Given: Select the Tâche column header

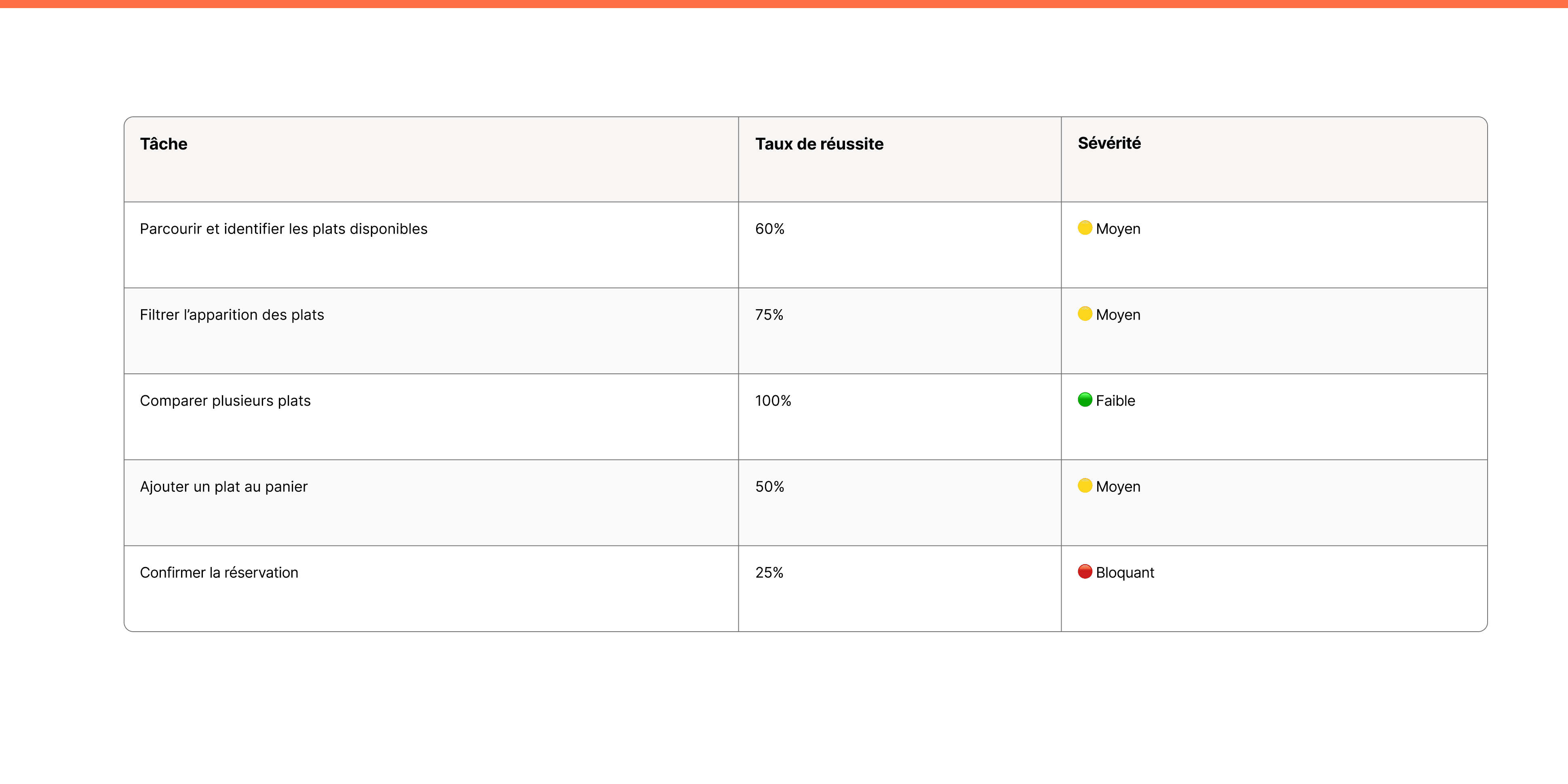Looking at the screenshot, I should click(x=164, y=143).
